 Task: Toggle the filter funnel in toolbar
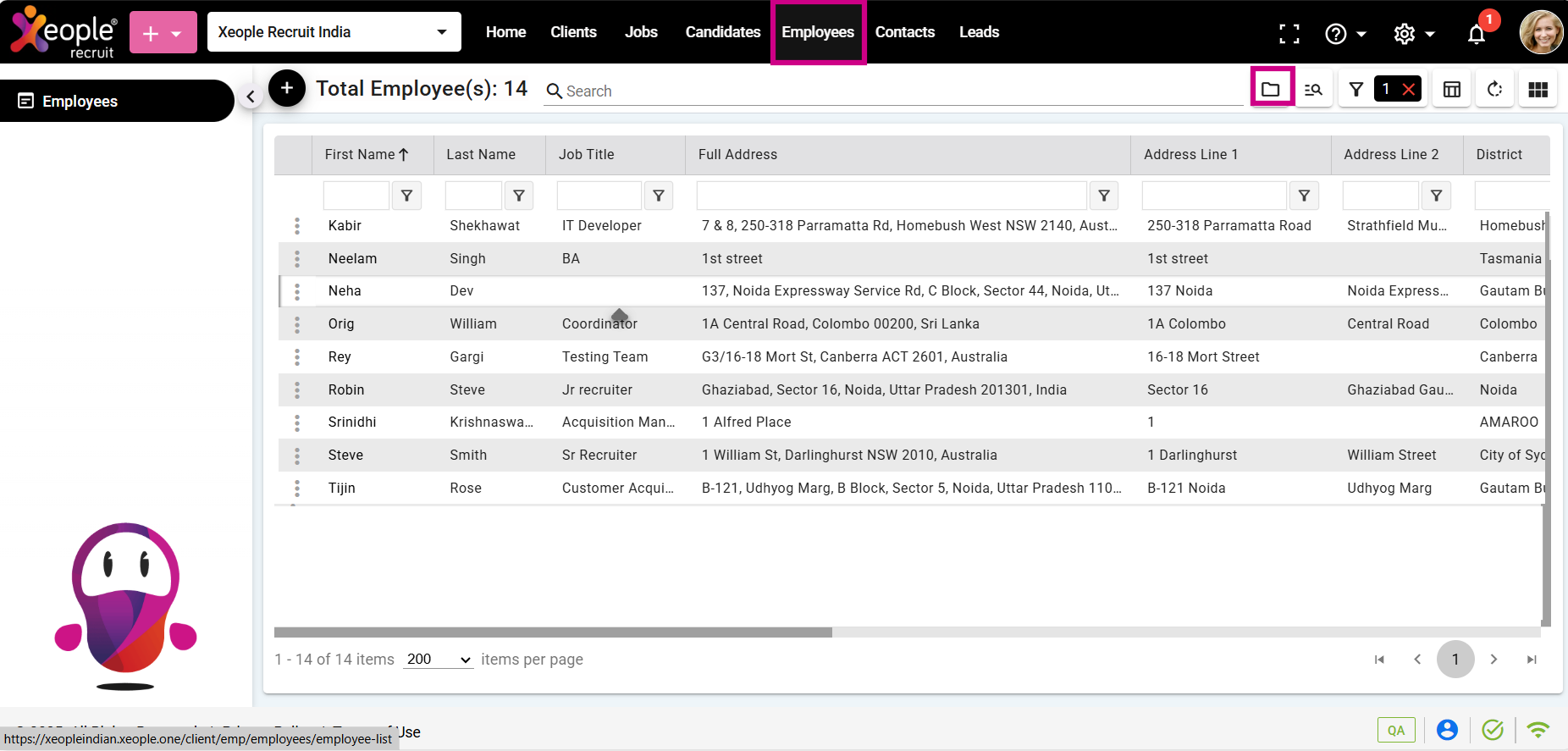point(1355,89)
